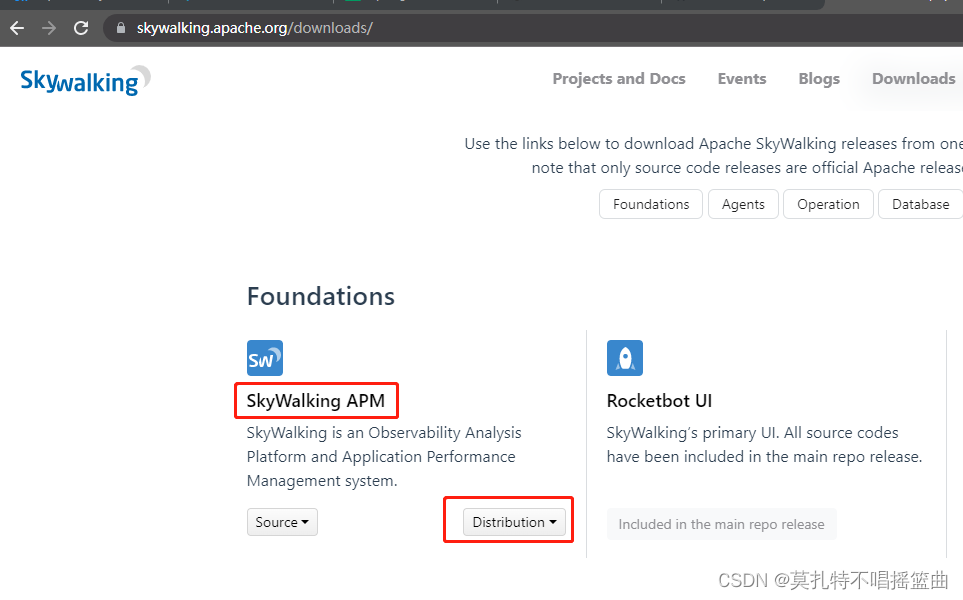Image resolution: width=963 pixels, height=600 pixels.
Task: Click 'Included in the main repo release' label
Action: tap(721, 524)
